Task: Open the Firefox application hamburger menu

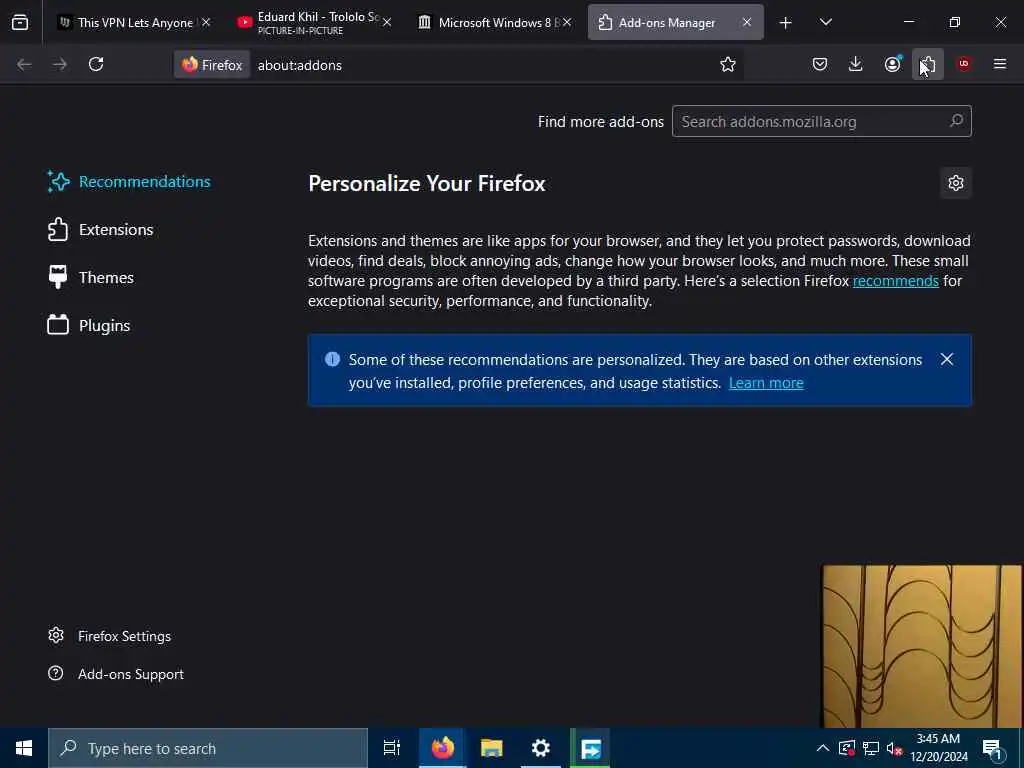Action: (1000, 64)
